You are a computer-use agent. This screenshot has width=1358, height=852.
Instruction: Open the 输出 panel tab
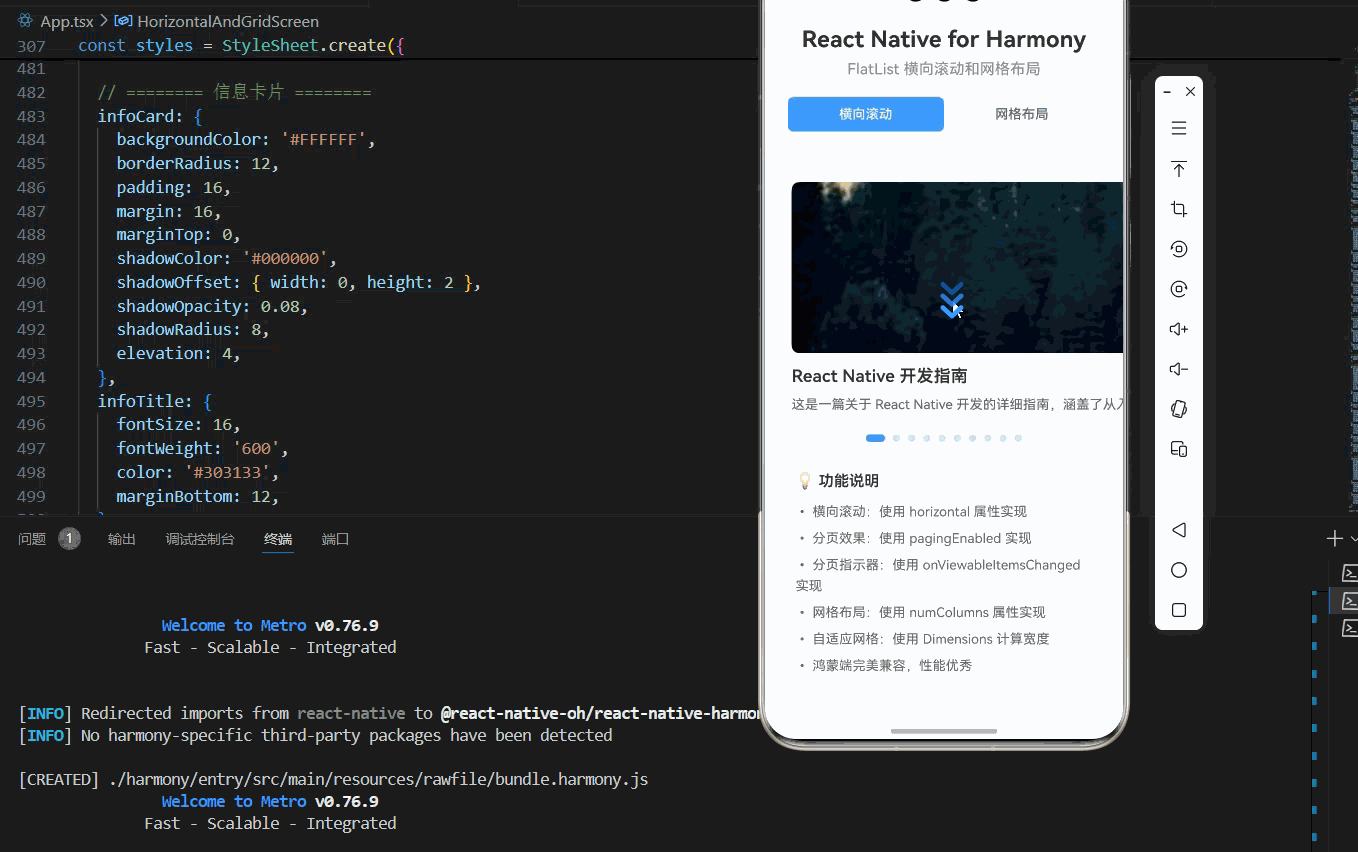[122, 539]
